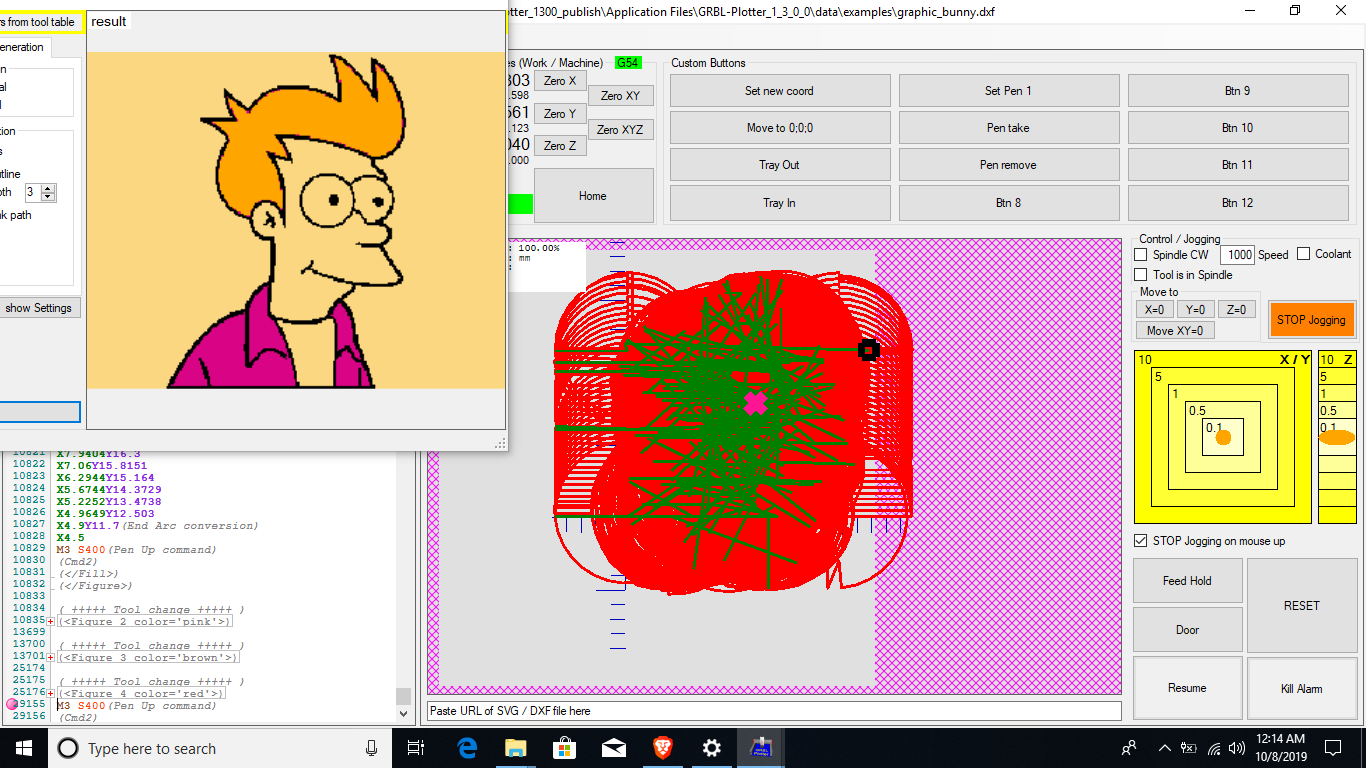Expand the Figure 3 brown code fold
1366x768 pixels.
[50, 658]
